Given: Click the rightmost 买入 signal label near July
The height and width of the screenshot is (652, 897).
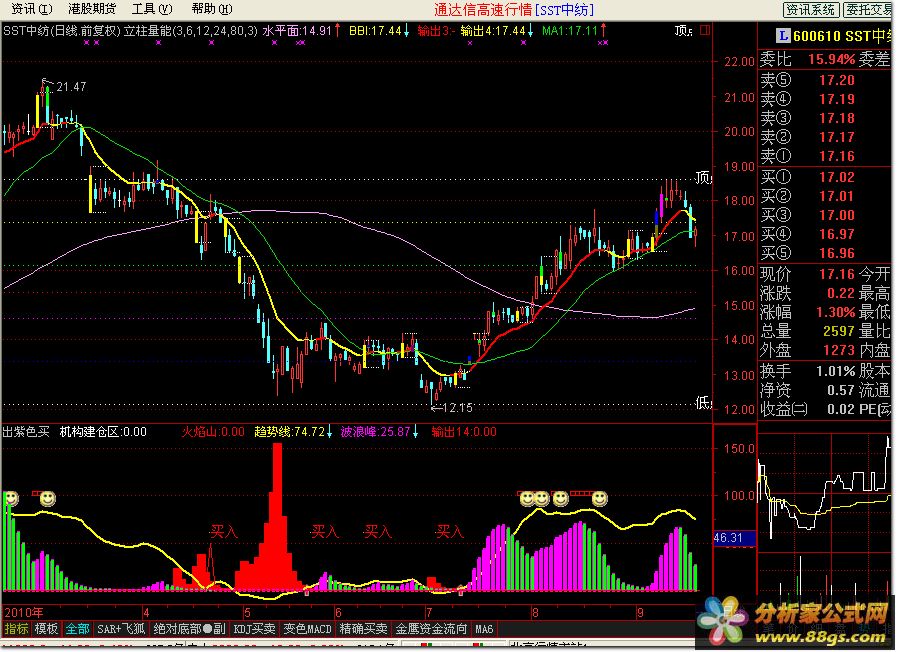Looking at the screenshot, I should pyautogui.click(x=449, y=532).
